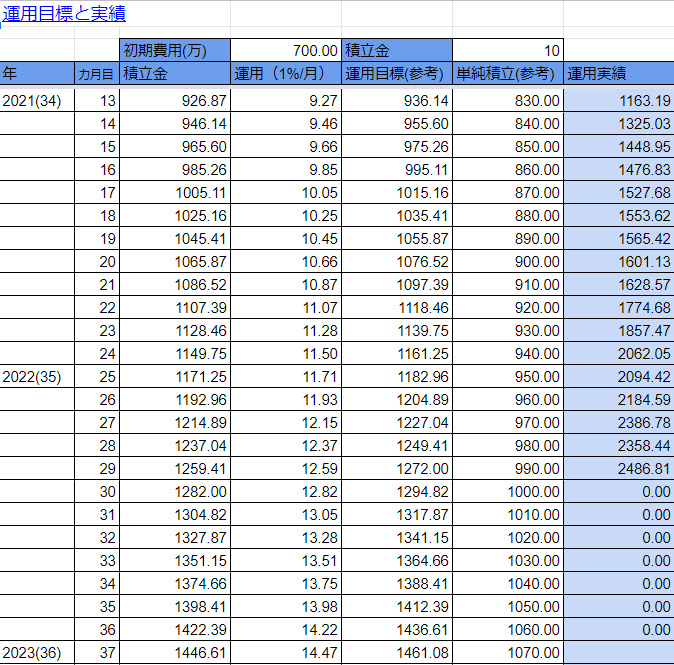The image size is (674, 665).
Task: Select the 運用目標(参考) header cell
Action: coord(397,73)
